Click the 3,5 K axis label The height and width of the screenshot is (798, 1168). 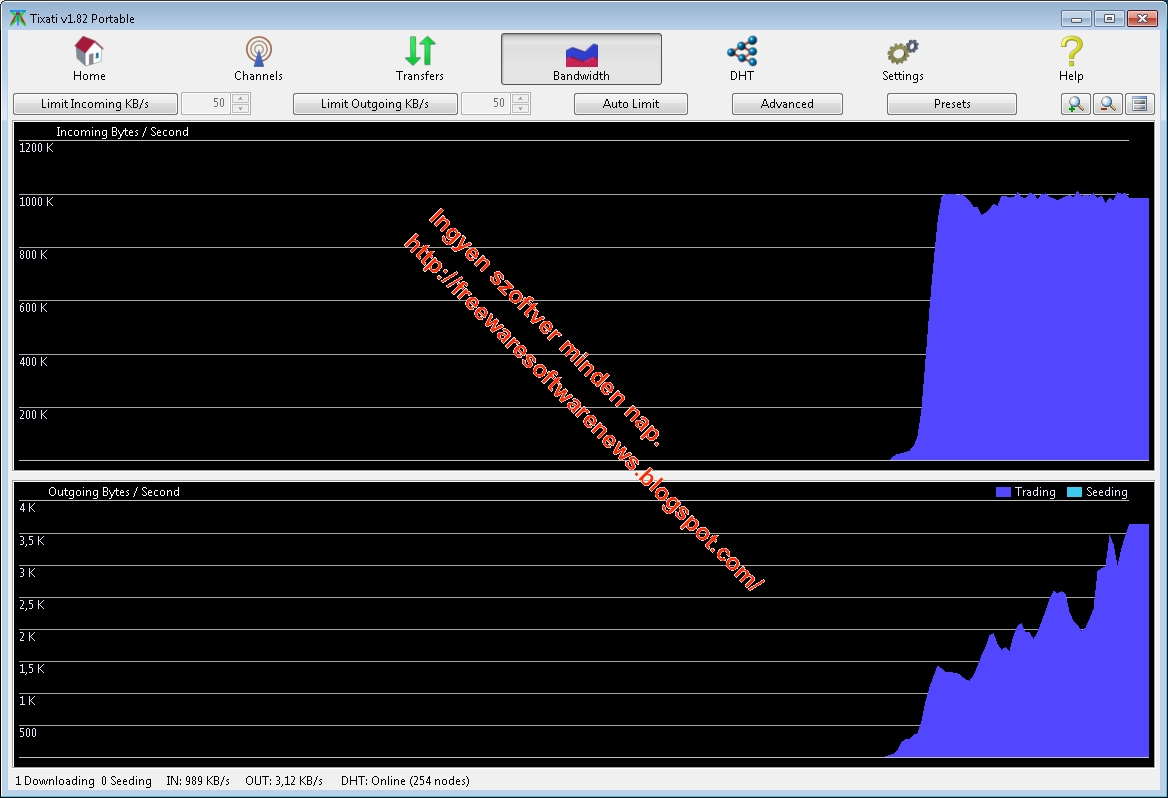point(32,541)
